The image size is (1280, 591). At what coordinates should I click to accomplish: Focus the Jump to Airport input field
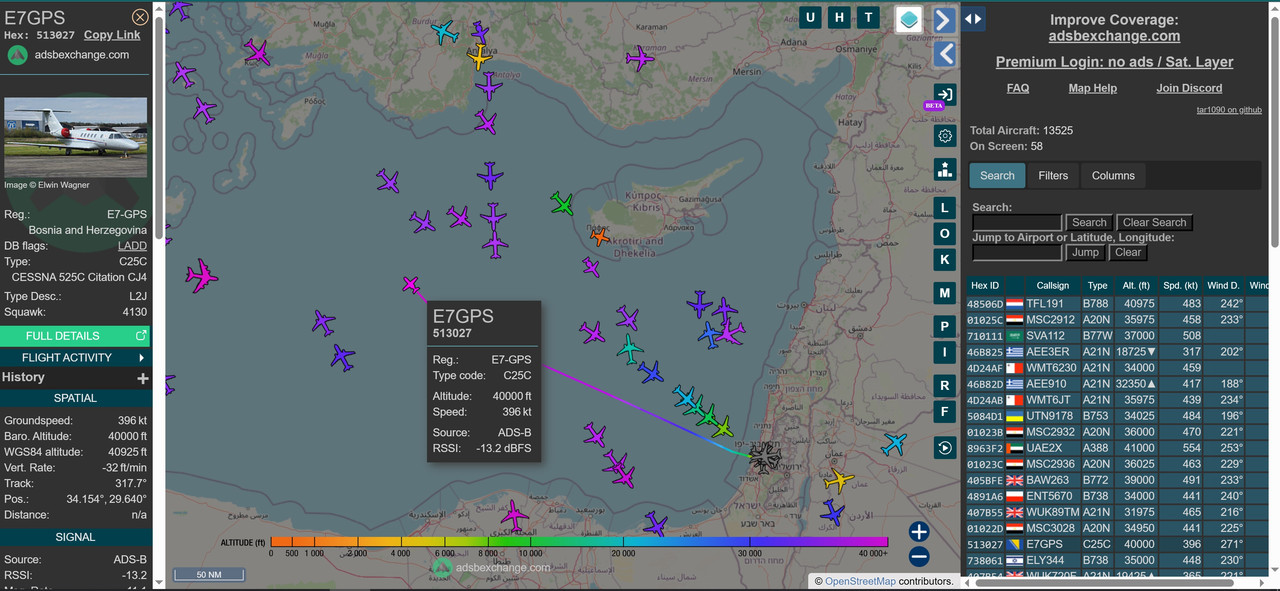click(x=1017, y=252)
